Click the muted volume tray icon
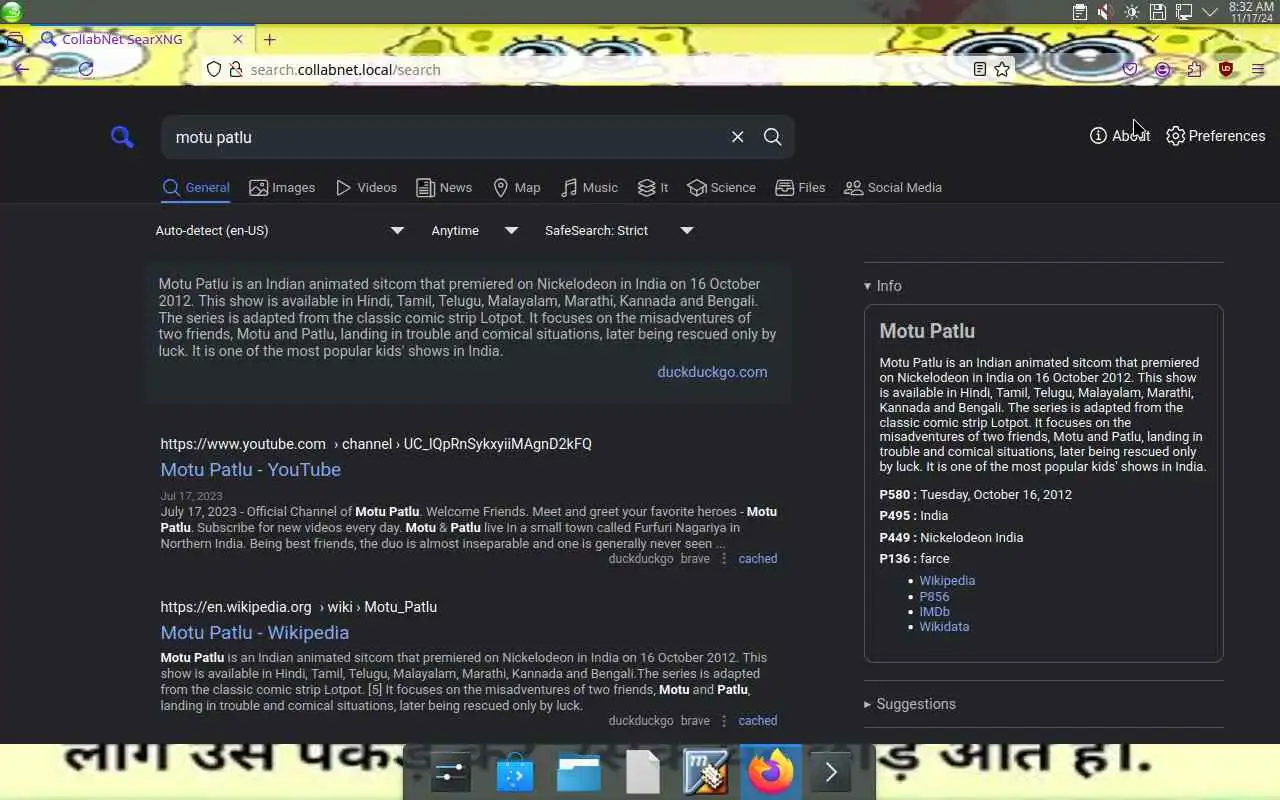The height and width of the screenshot is (800, 1280). tap(1105, 12)
